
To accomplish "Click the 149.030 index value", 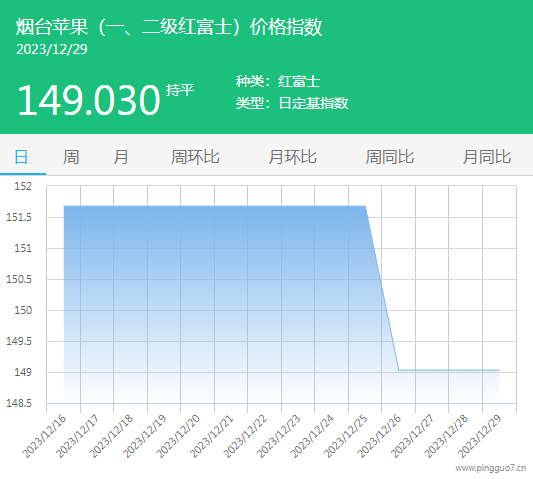I will pyautogui.click(x=89, y=100).
